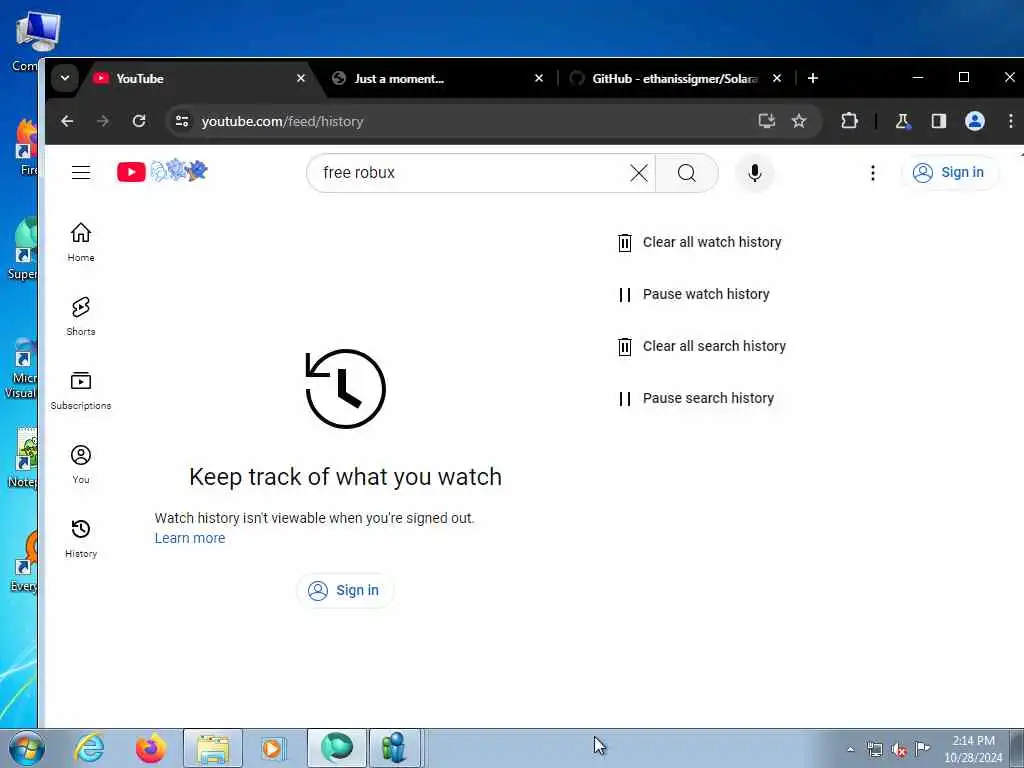Click Clear all search history
This screenshot has width=1024, height=768.
point(701,346)
